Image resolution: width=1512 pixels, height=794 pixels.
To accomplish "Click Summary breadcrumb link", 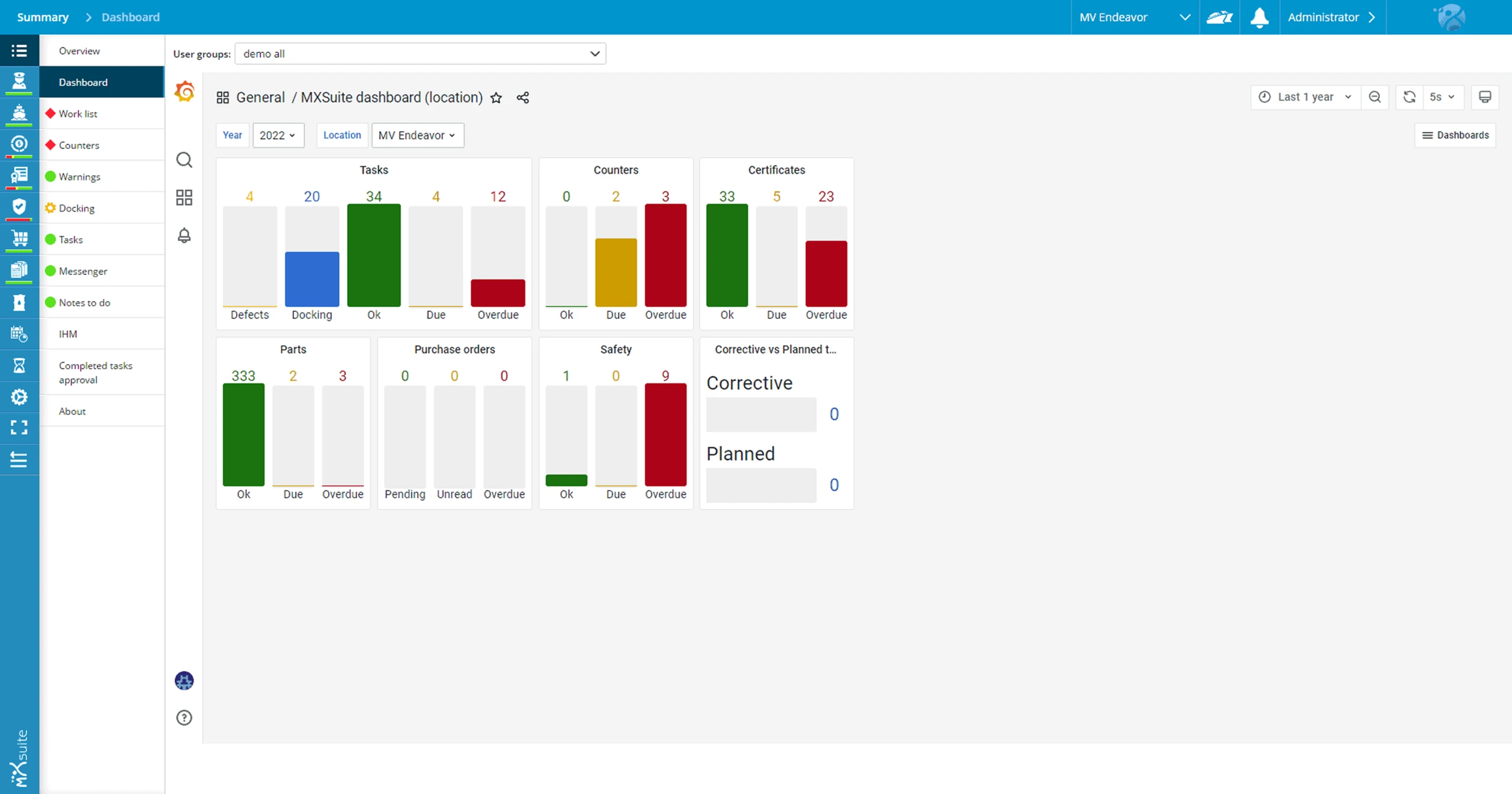I will (43, 17).
